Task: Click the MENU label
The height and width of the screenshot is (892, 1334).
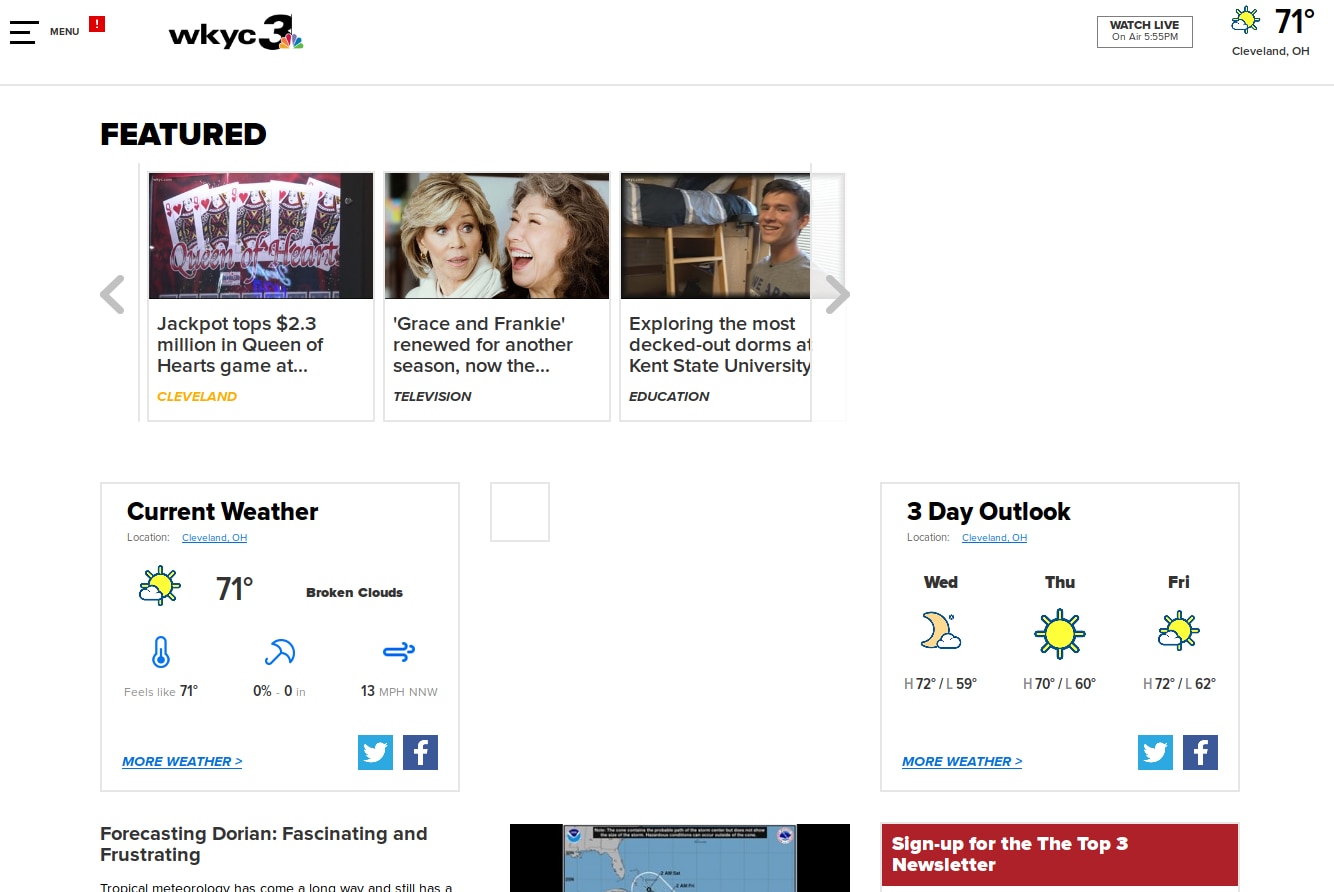Action: 65,32
